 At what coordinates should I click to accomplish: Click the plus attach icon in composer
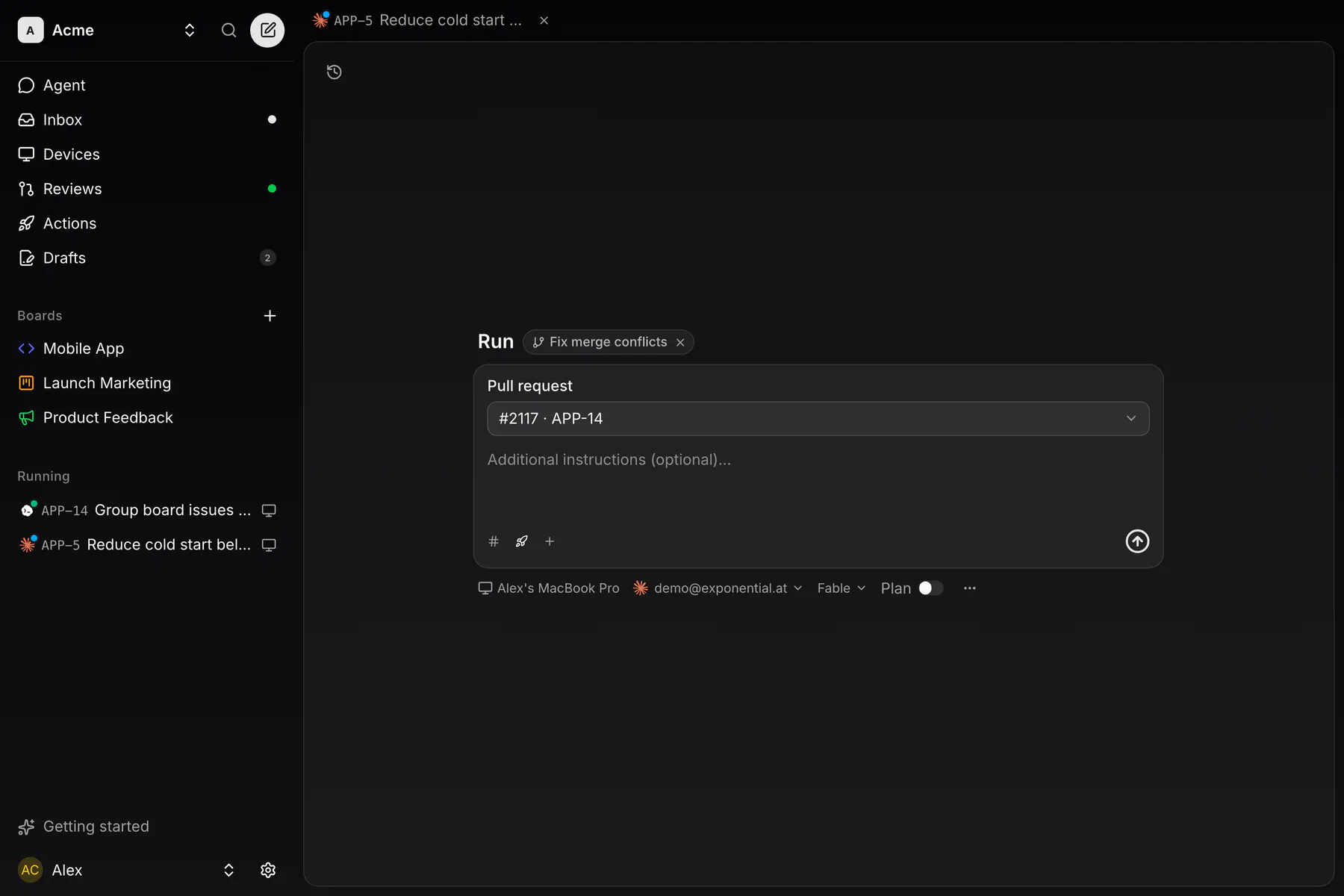tap(550, 541)
